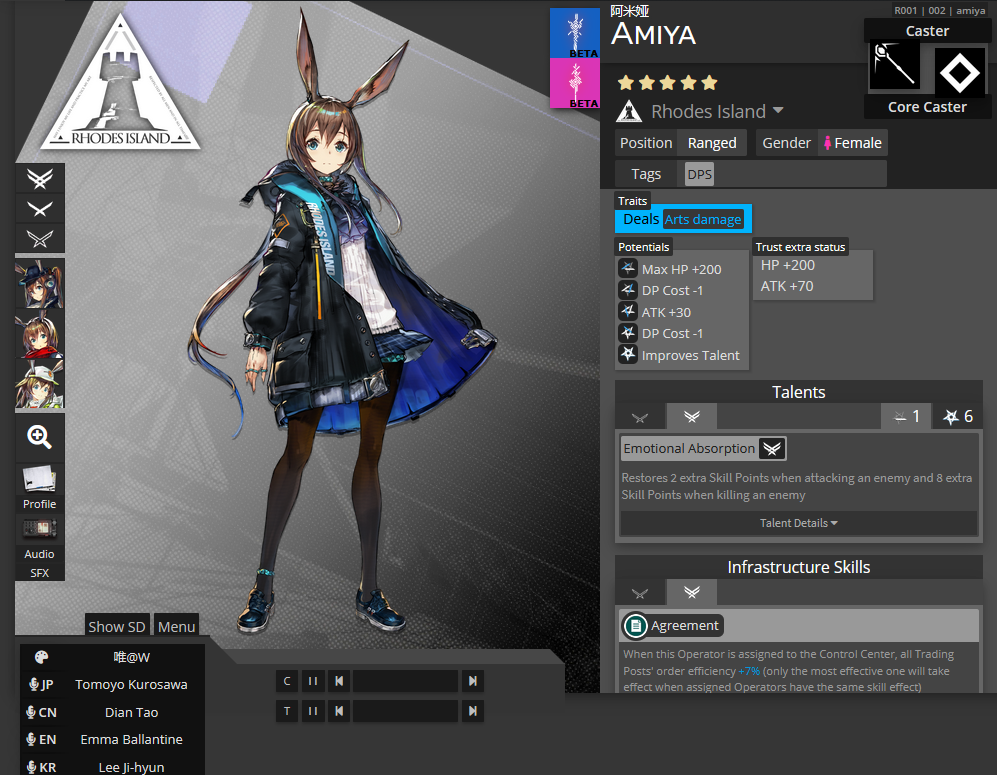Go to next in T animation row
The width and height of the screenshot is (997, 775).
click(x=472, y=711)
